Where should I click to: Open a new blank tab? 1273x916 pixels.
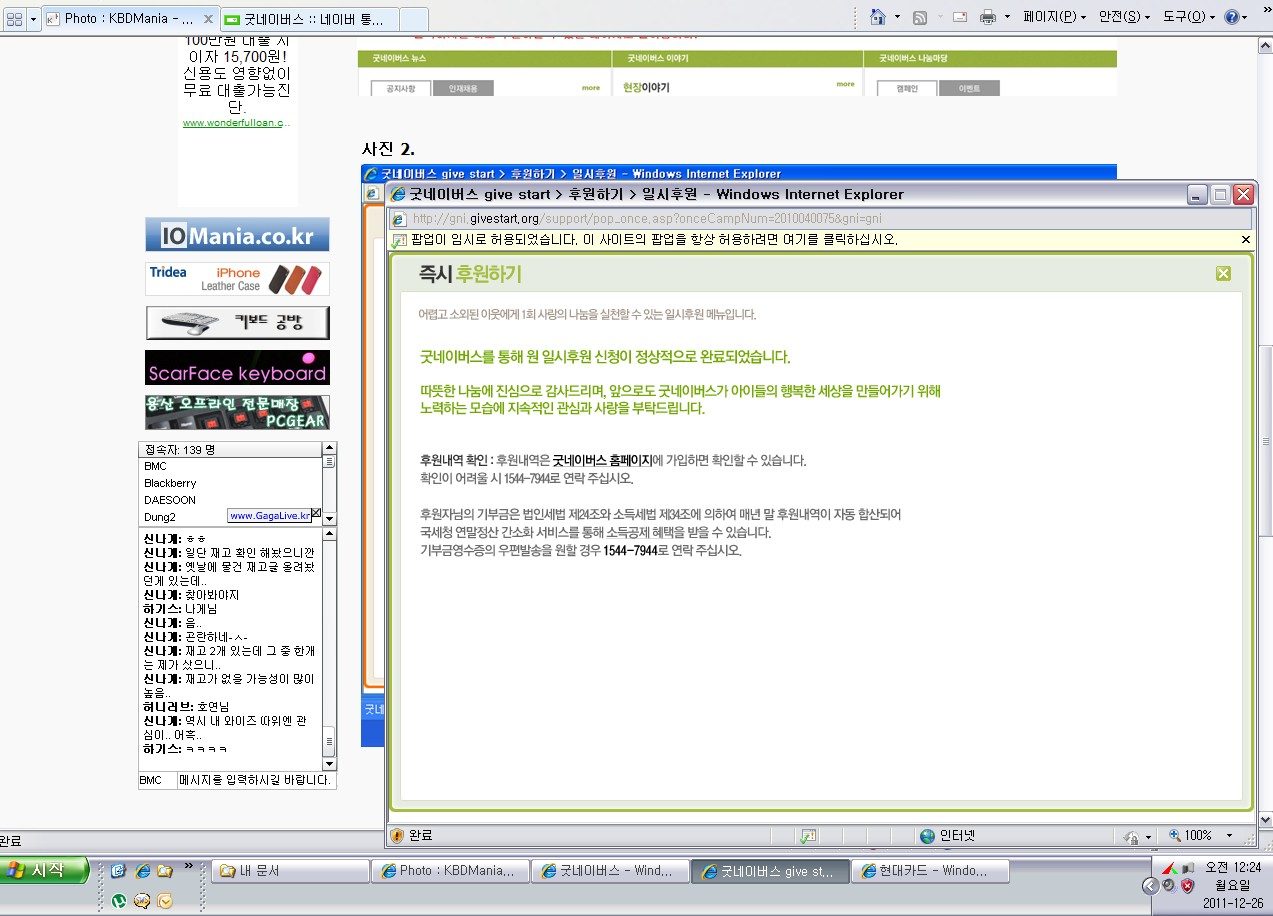(414, 19)
